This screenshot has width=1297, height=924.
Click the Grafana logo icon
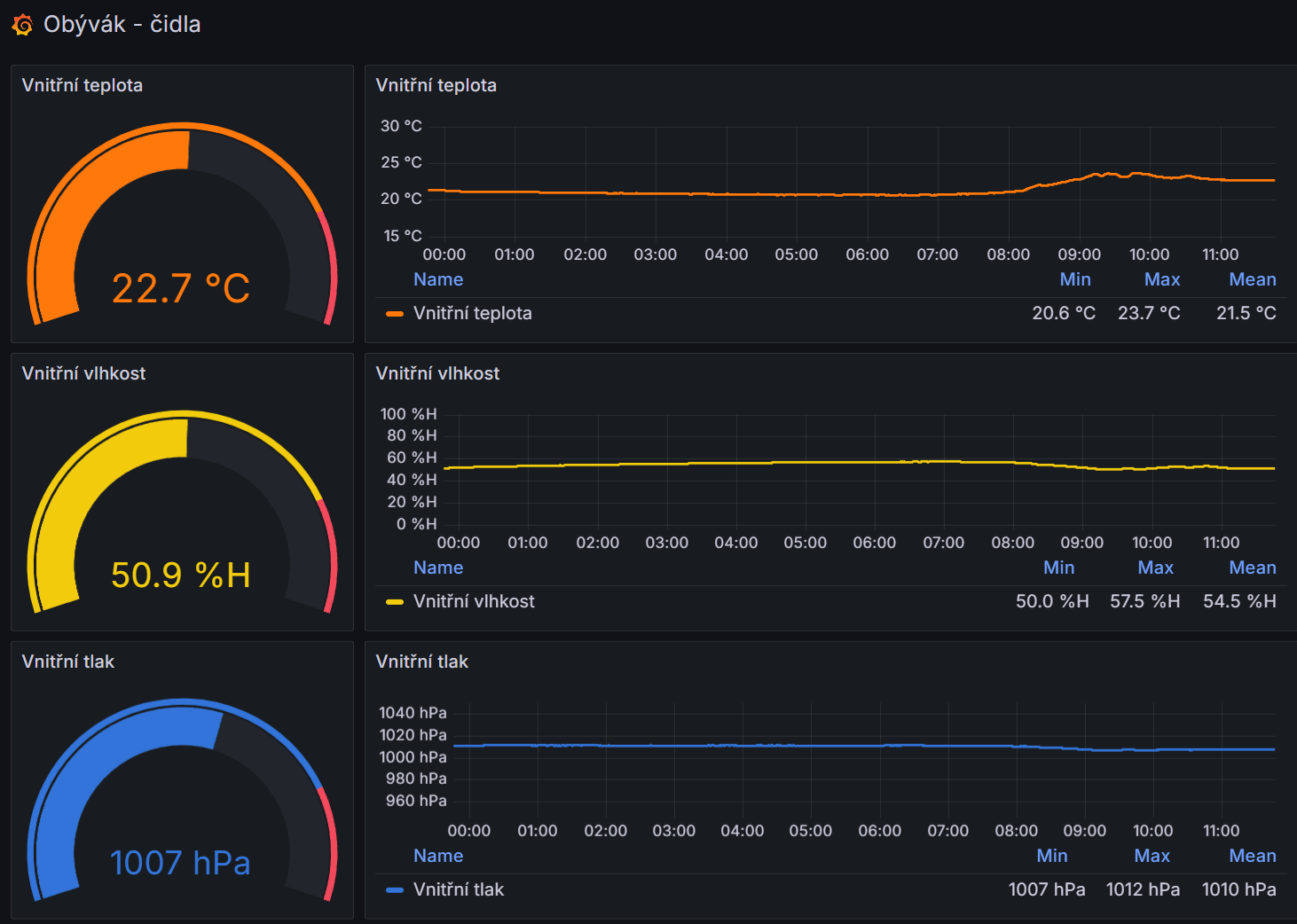coord(22,25)
